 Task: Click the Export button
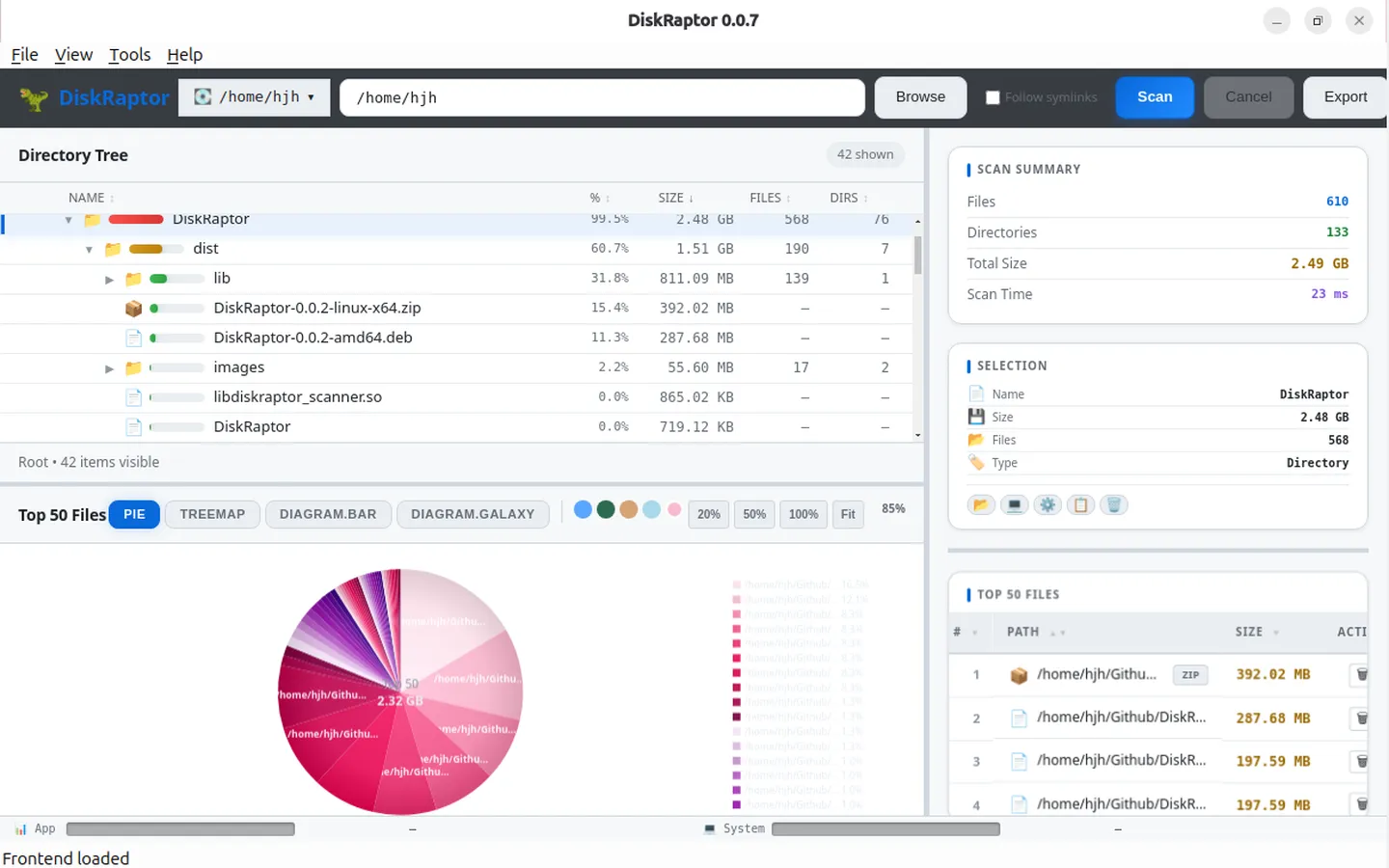(1346, 97)
